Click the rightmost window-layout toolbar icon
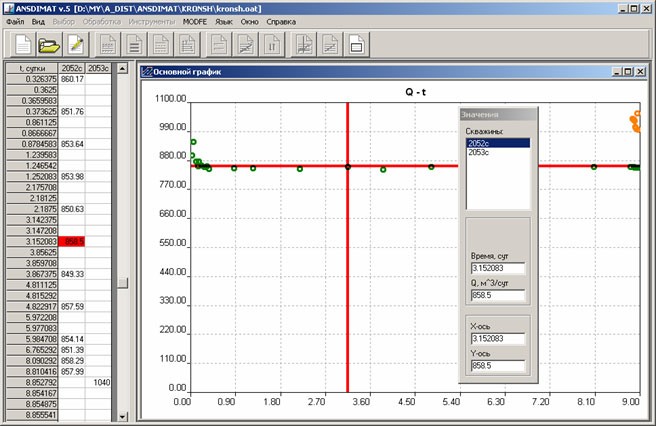 coord(355,44)
